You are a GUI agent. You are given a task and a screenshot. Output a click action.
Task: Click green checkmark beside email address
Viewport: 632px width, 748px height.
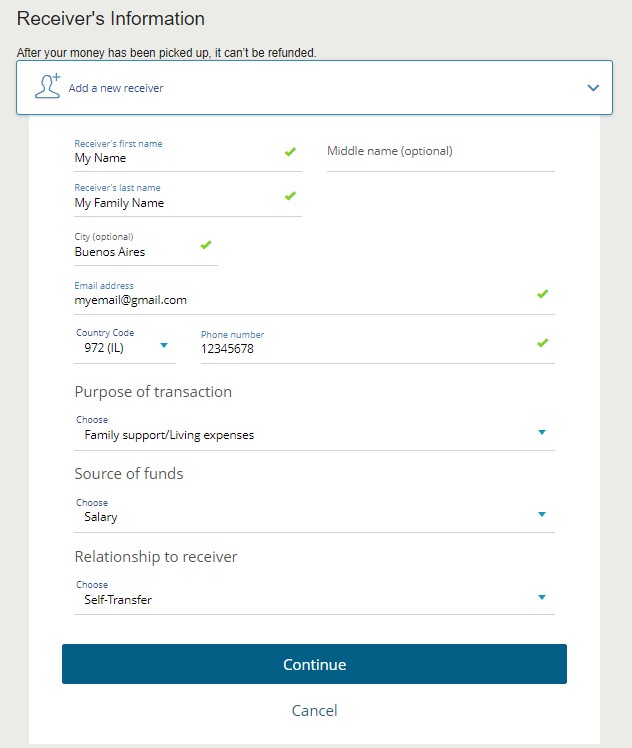point(542,294)
